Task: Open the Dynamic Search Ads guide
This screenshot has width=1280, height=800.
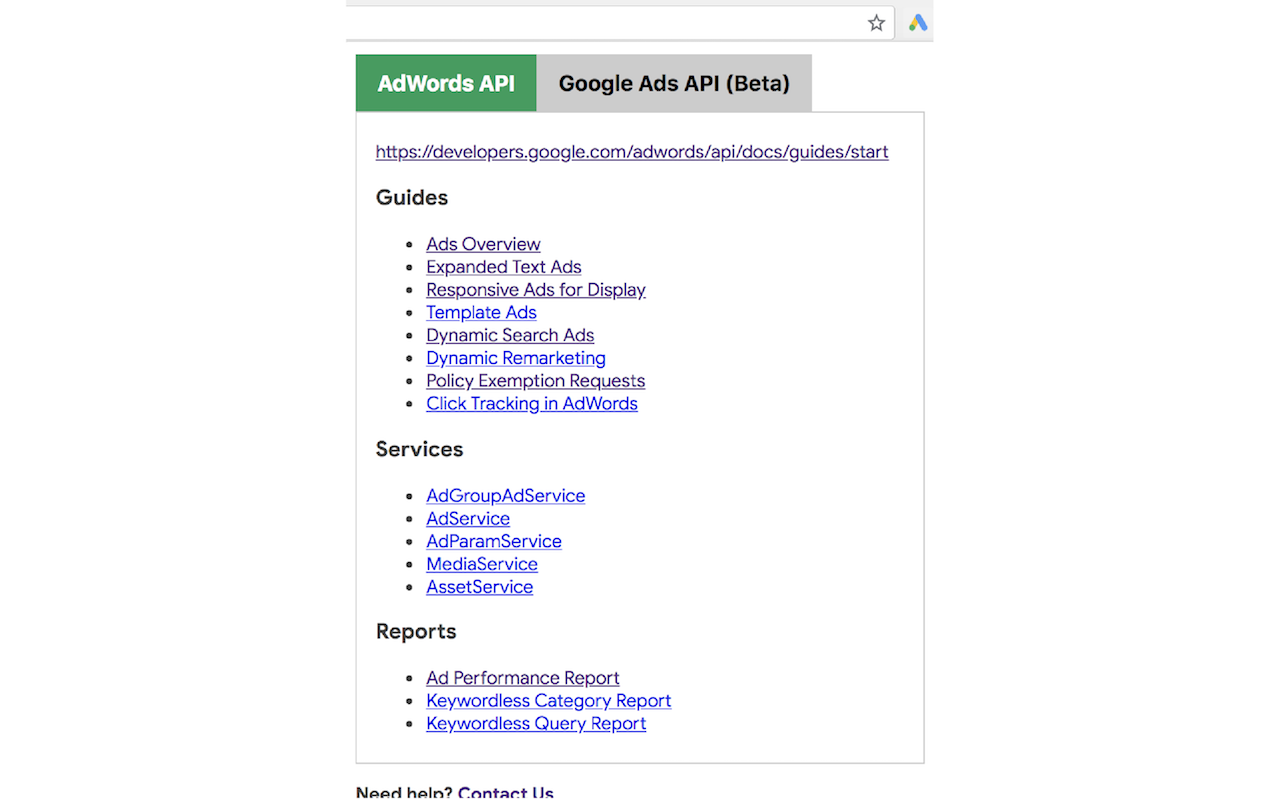Action: (510, 335)
